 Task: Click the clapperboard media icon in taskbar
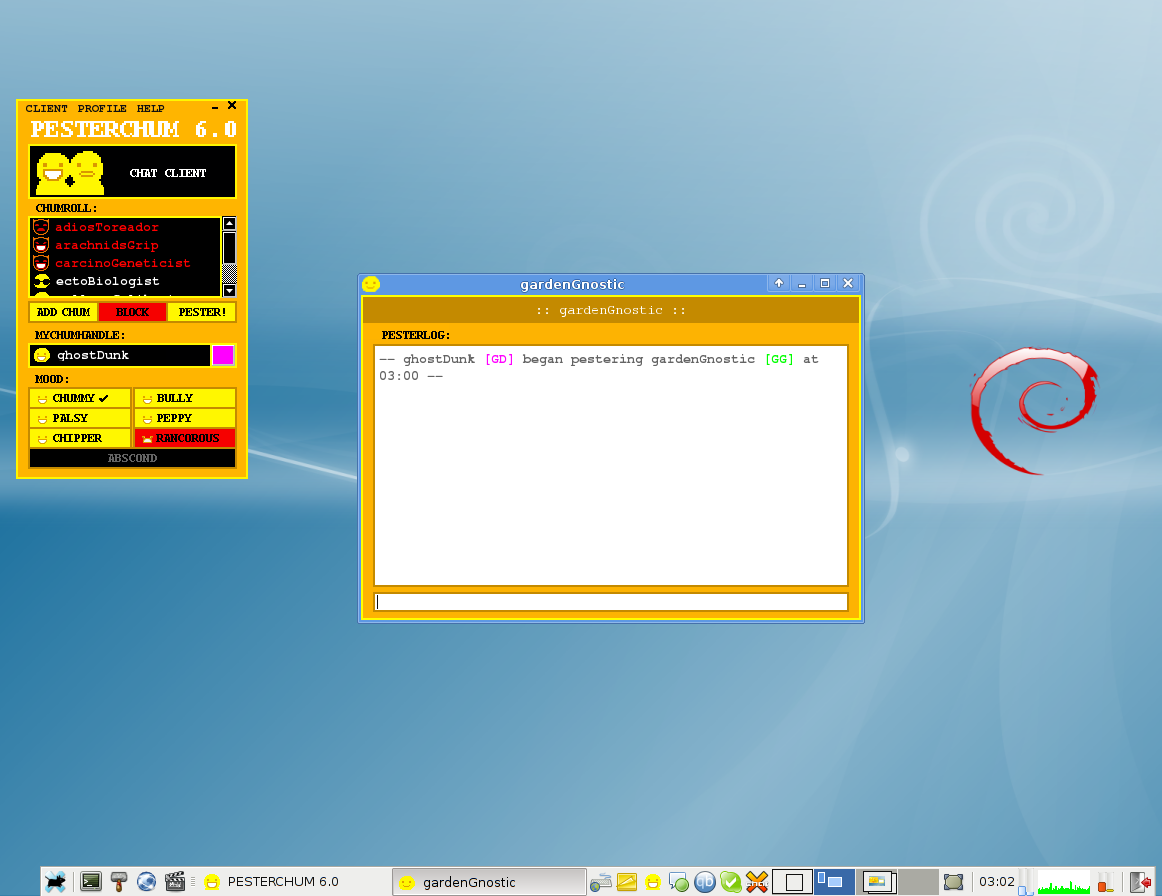pos(174,881)
